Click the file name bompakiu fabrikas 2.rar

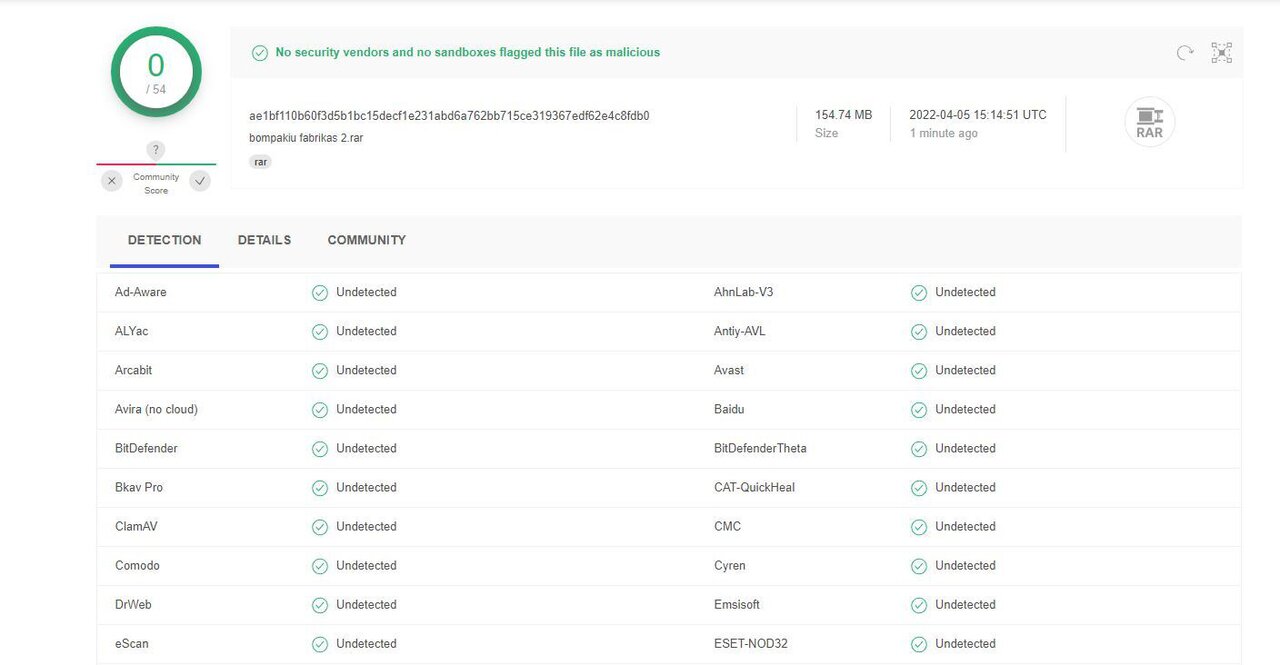(x=306, y=138)
